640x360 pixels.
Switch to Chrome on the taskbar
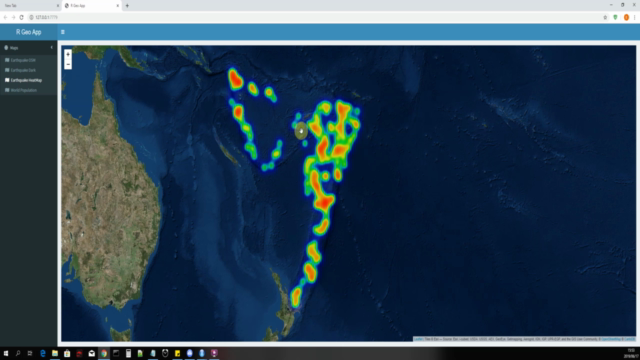click(x=104, y=353)
